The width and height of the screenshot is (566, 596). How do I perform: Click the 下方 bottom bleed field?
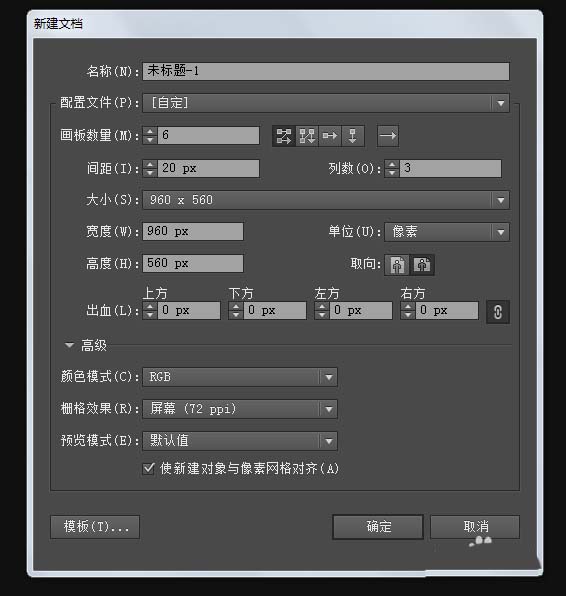point(275,311)
